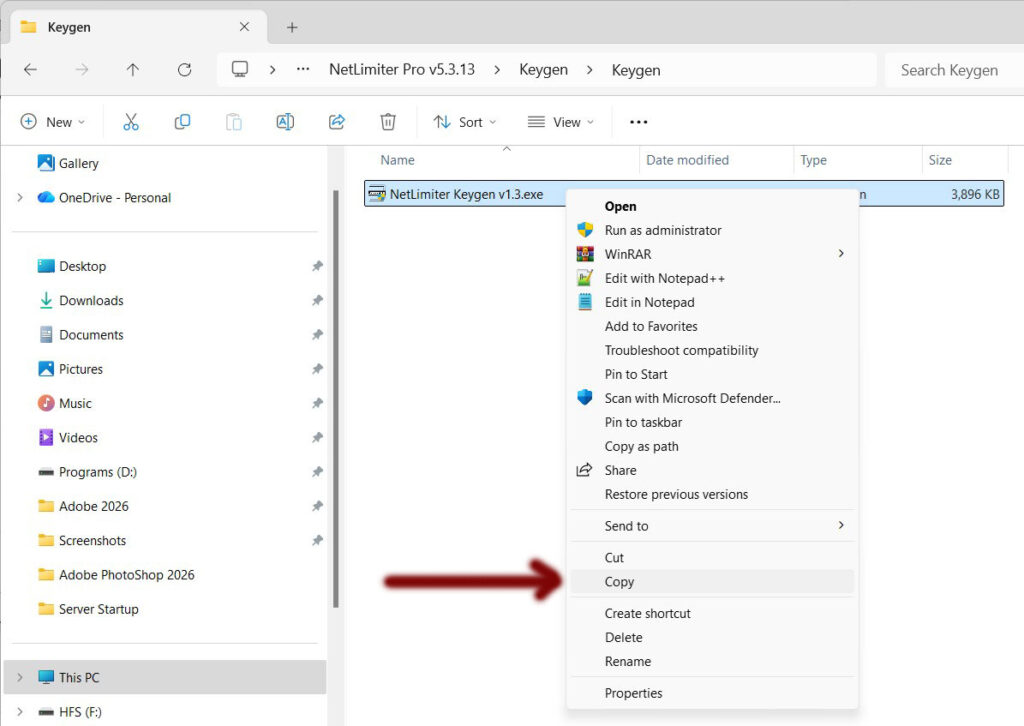Choose Run as administrator
The height and width of the screenshot is (726, 1024).
(x=662, y=230)
